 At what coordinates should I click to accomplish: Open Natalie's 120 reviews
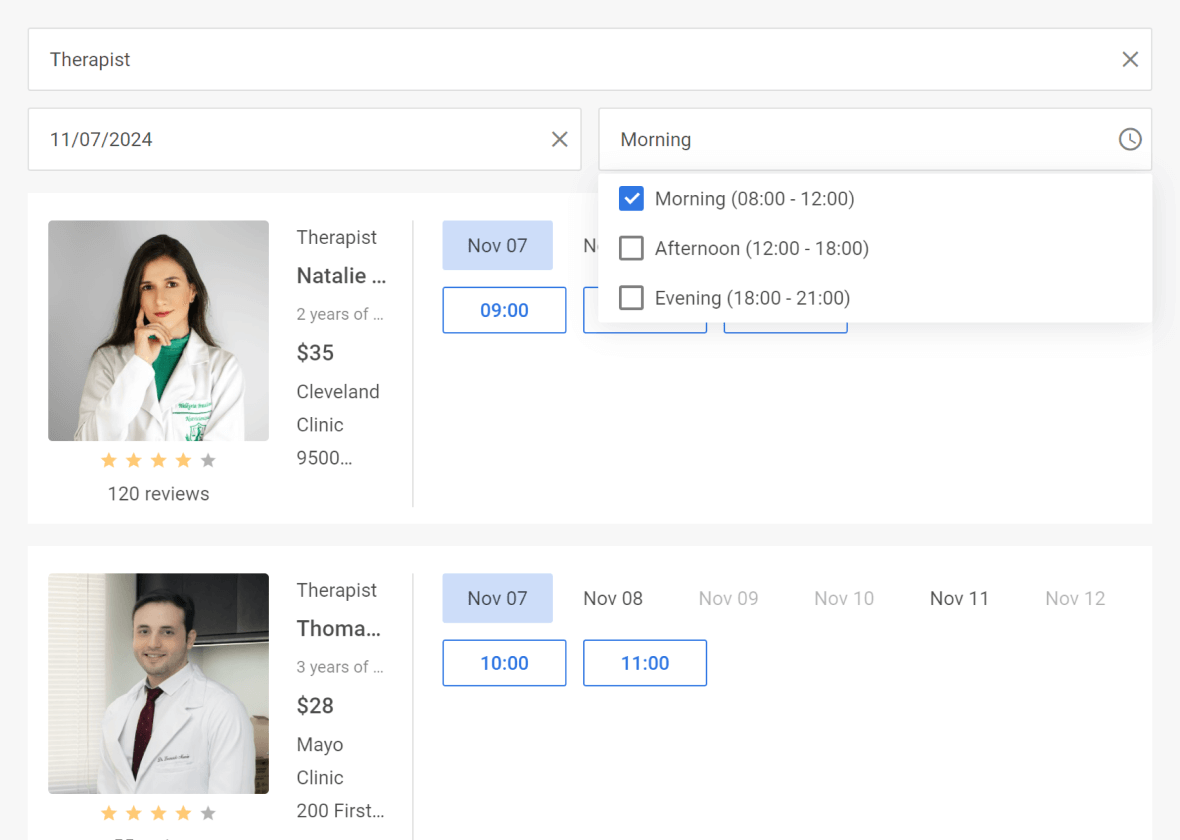tap(158, 493)
